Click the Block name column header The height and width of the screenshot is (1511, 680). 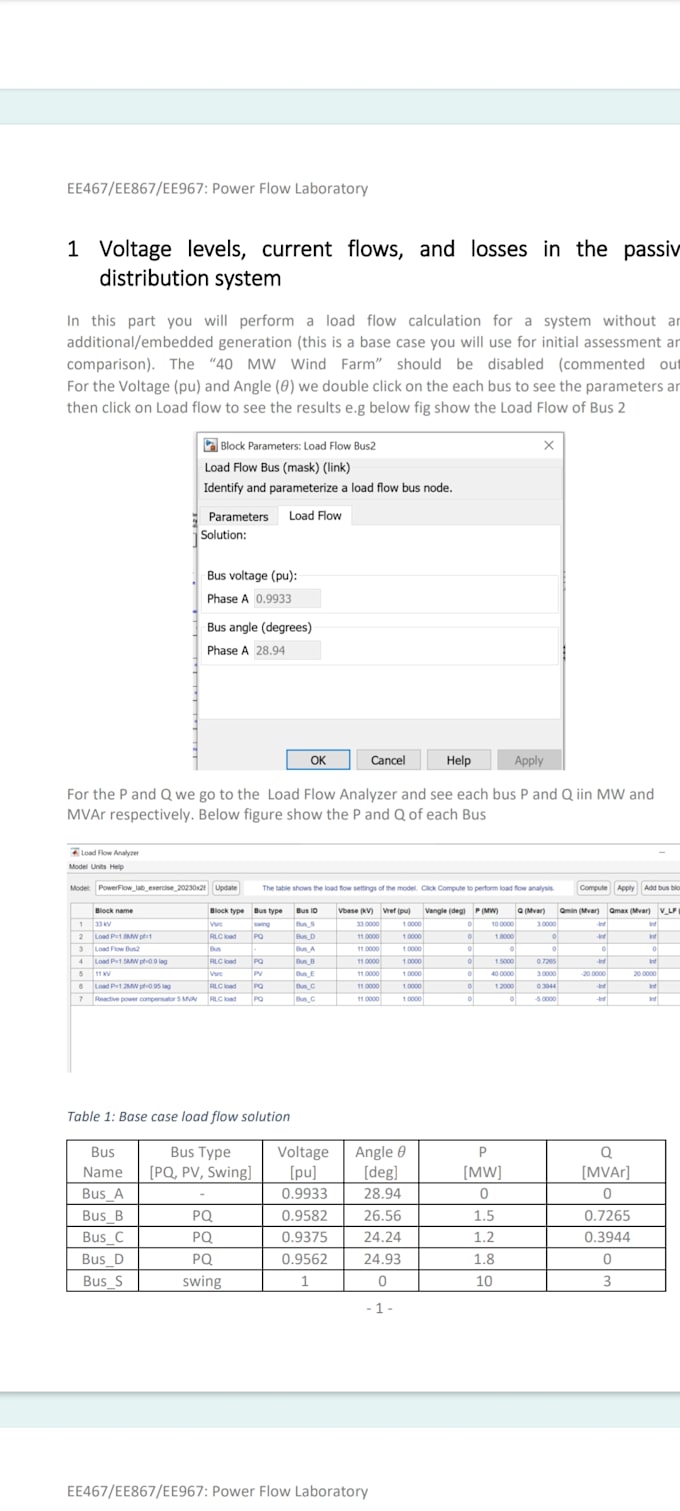(150, 910)
